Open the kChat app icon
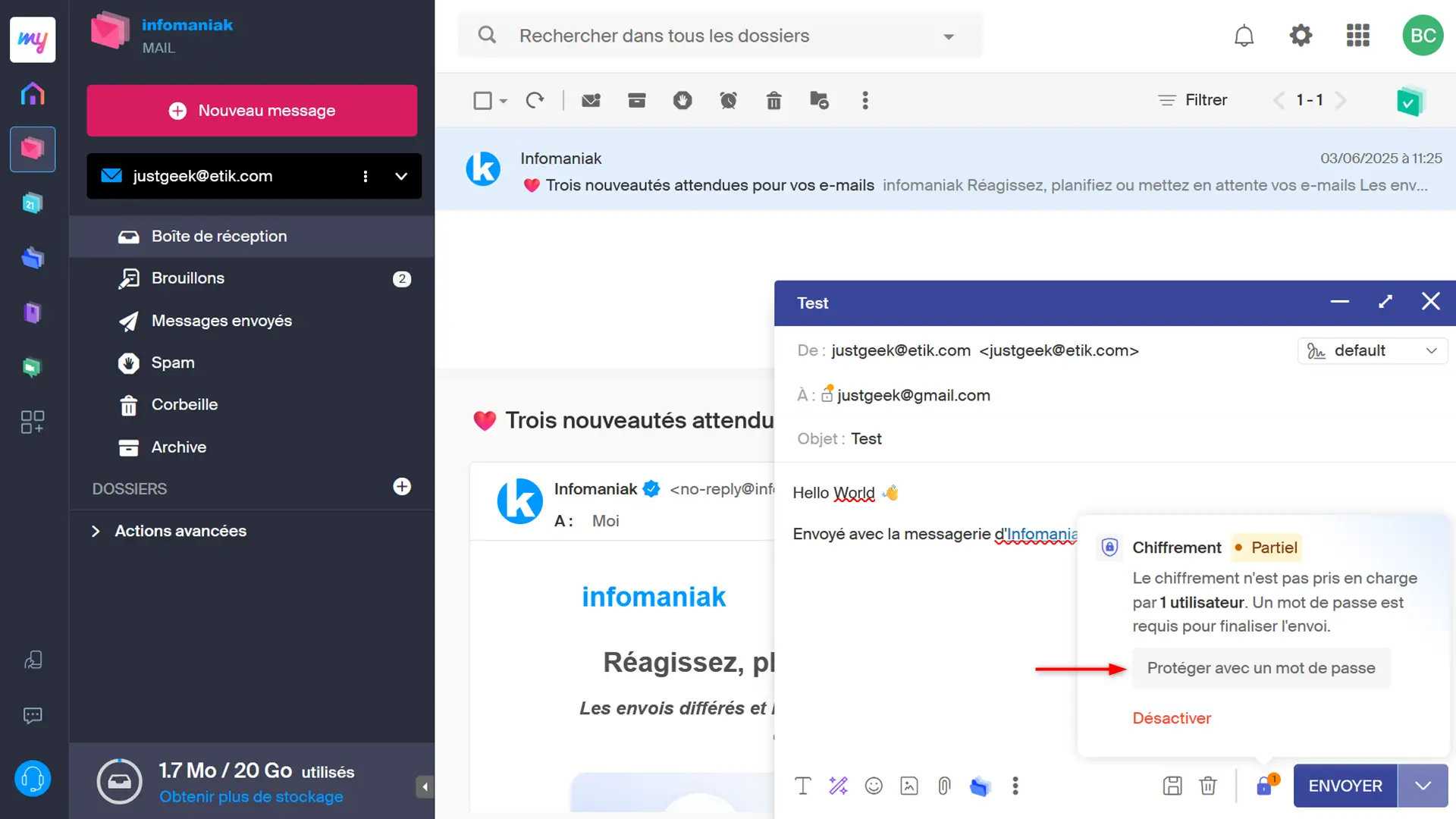Screen dimensions: 1456x819 coord(33,368)
